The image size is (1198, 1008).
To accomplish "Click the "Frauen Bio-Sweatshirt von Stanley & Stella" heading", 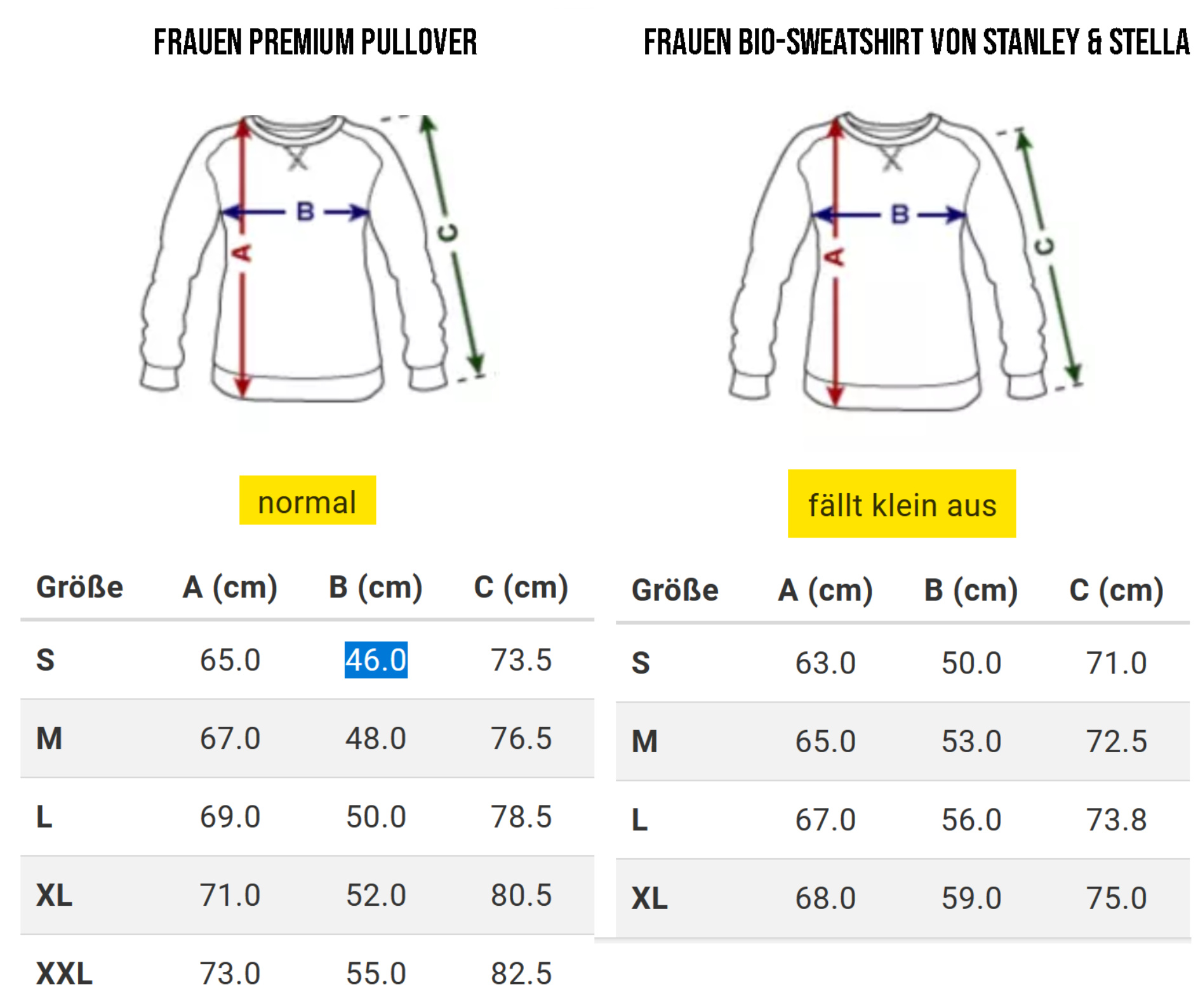I will pos(916,43).
